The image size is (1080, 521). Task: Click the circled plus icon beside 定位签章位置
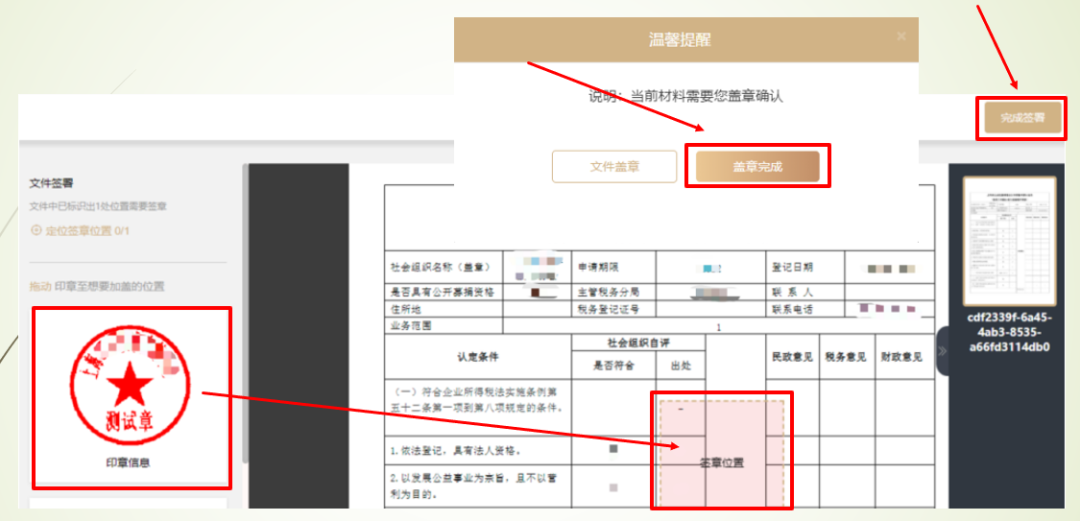[37, 231]
